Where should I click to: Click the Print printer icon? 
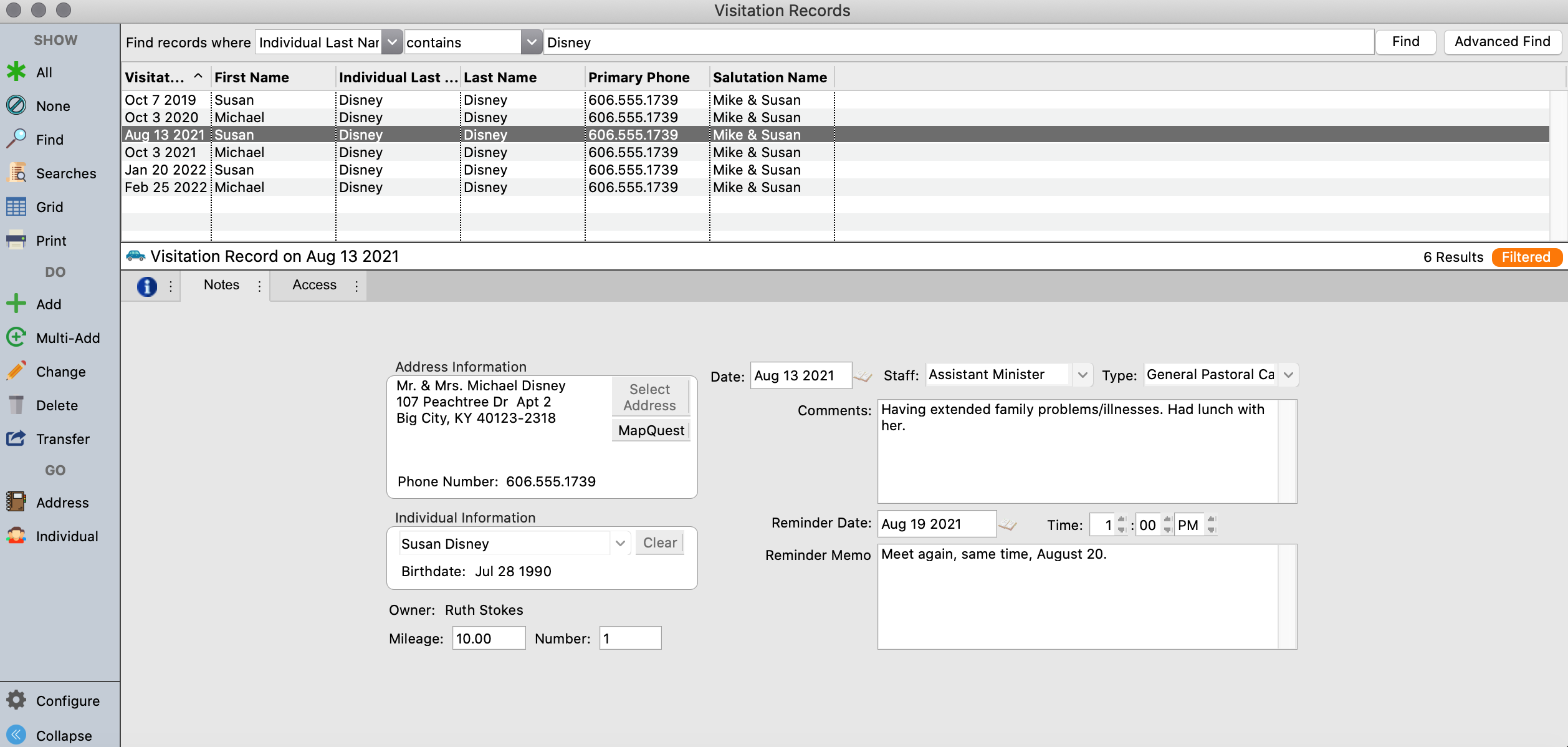(16, 240)
